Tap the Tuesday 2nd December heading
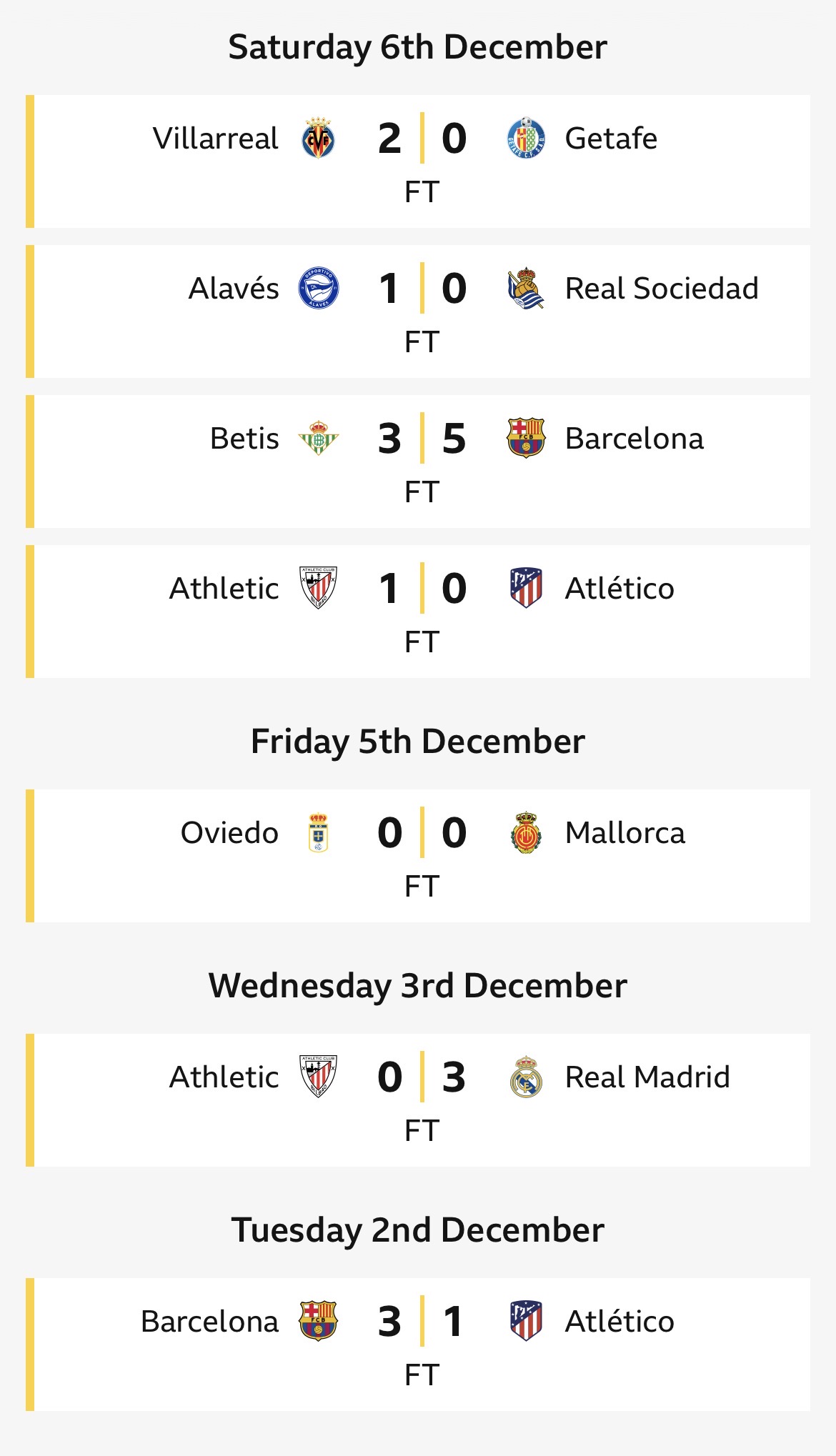Screen dimensions: 836x1456 417,1230
